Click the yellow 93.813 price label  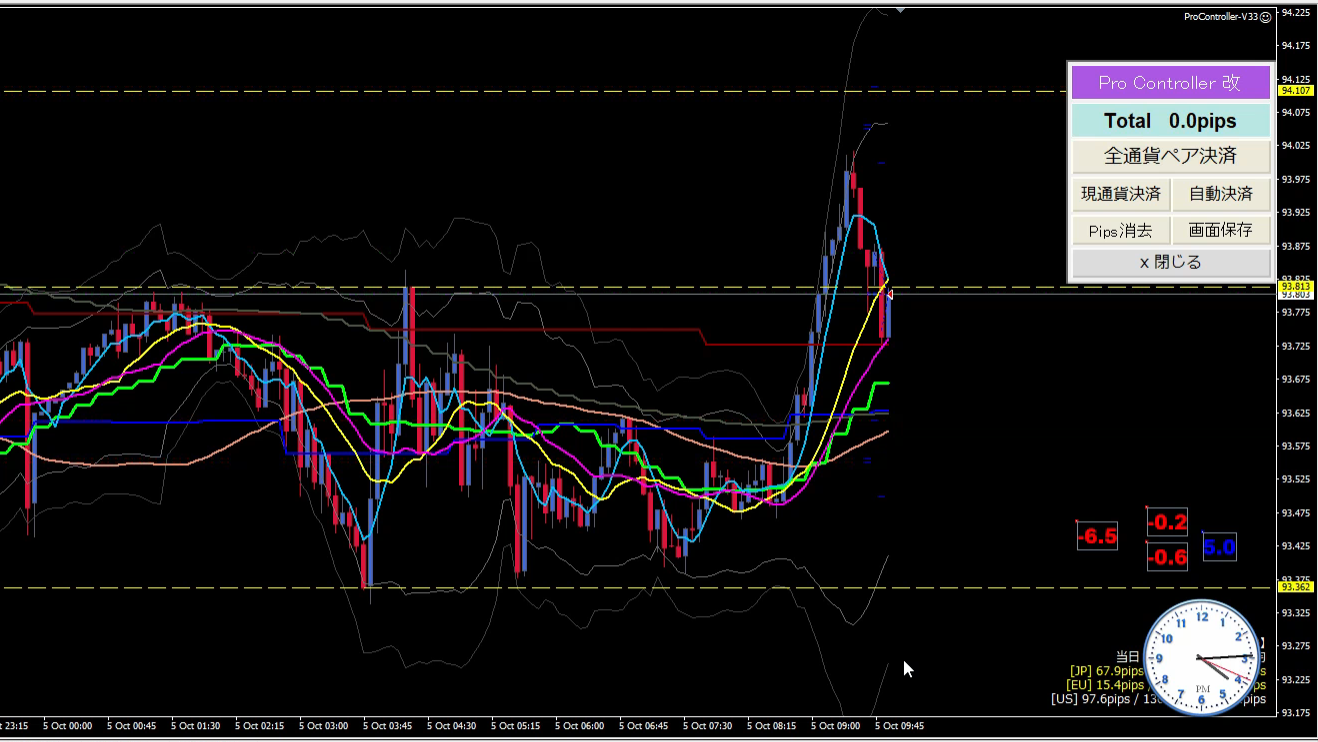[x=1297, y=286]
